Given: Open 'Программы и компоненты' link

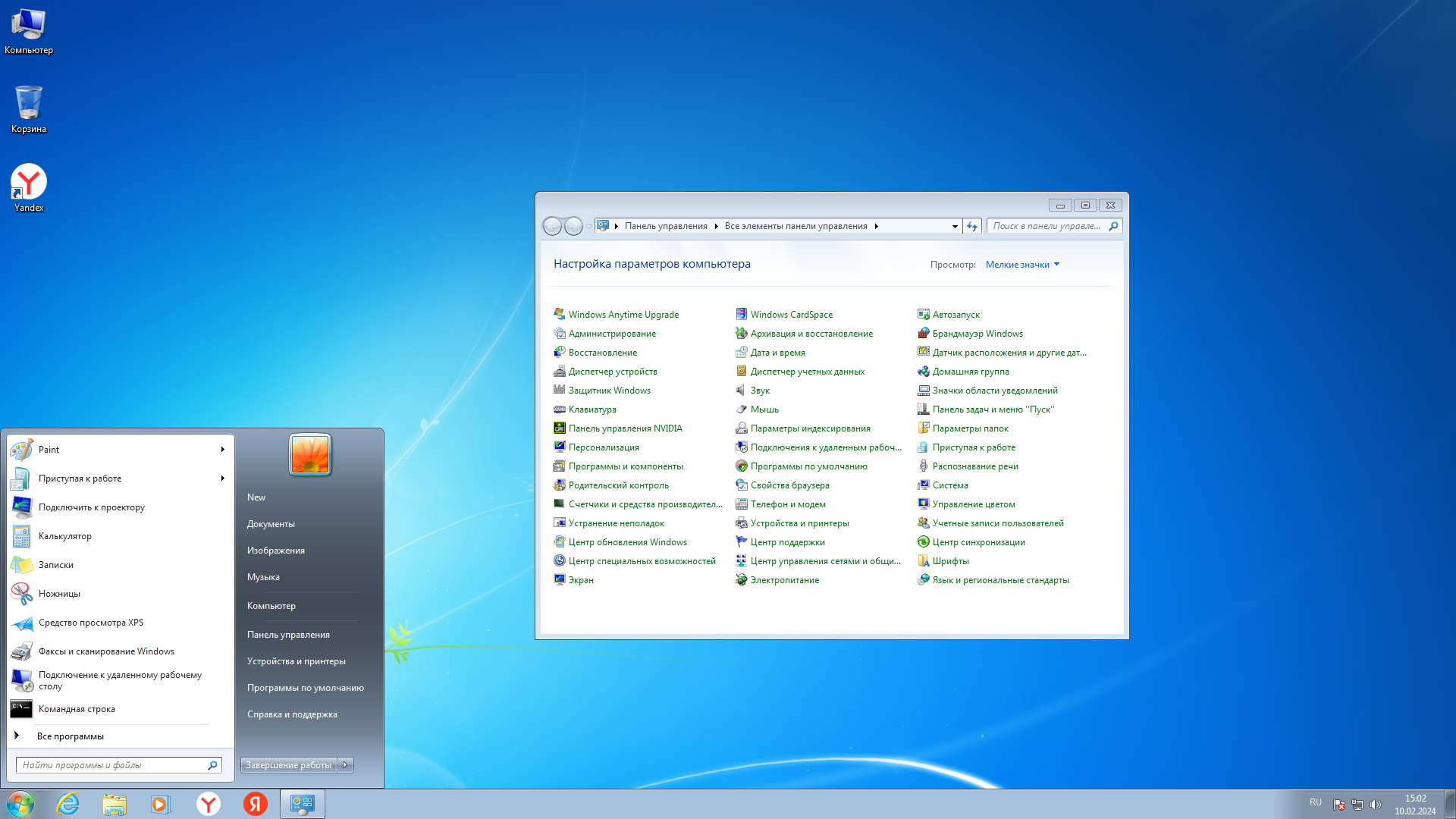Looking at the screenshot, I should pyautogui.click(x=626, y=466).
